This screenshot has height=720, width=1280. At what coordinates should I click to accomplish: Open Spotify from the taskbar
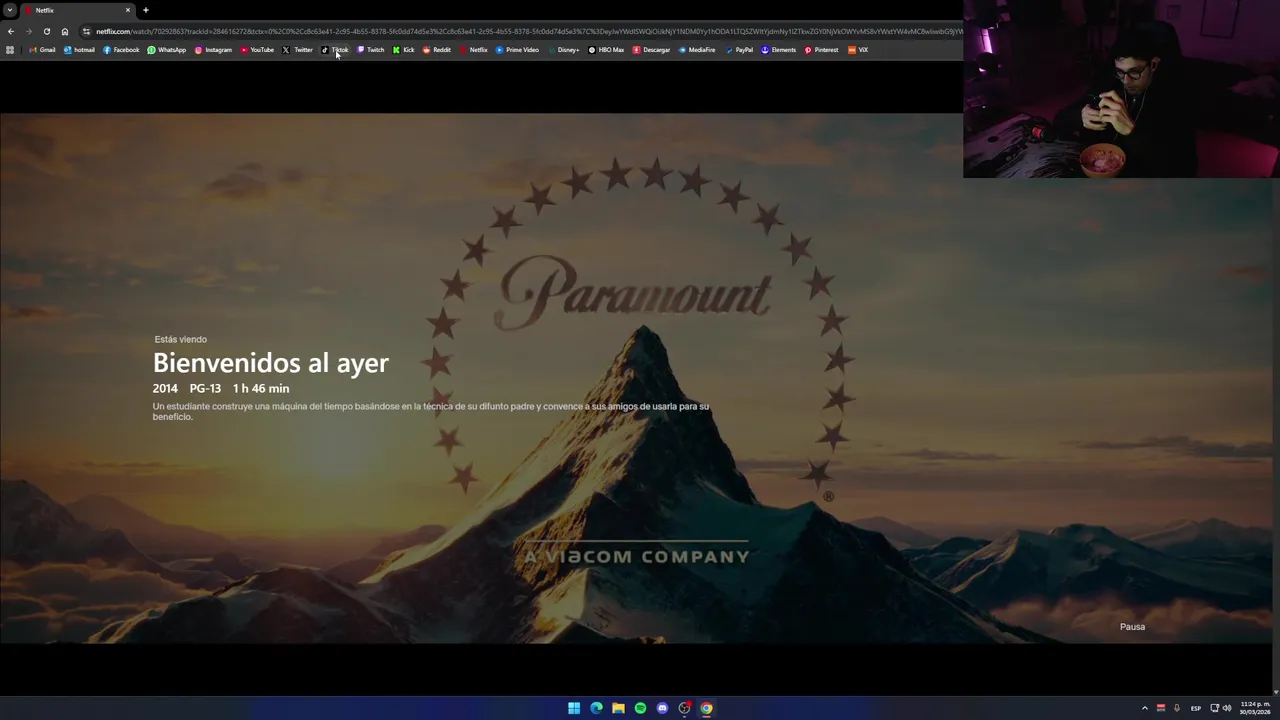[x=640, y=708]
